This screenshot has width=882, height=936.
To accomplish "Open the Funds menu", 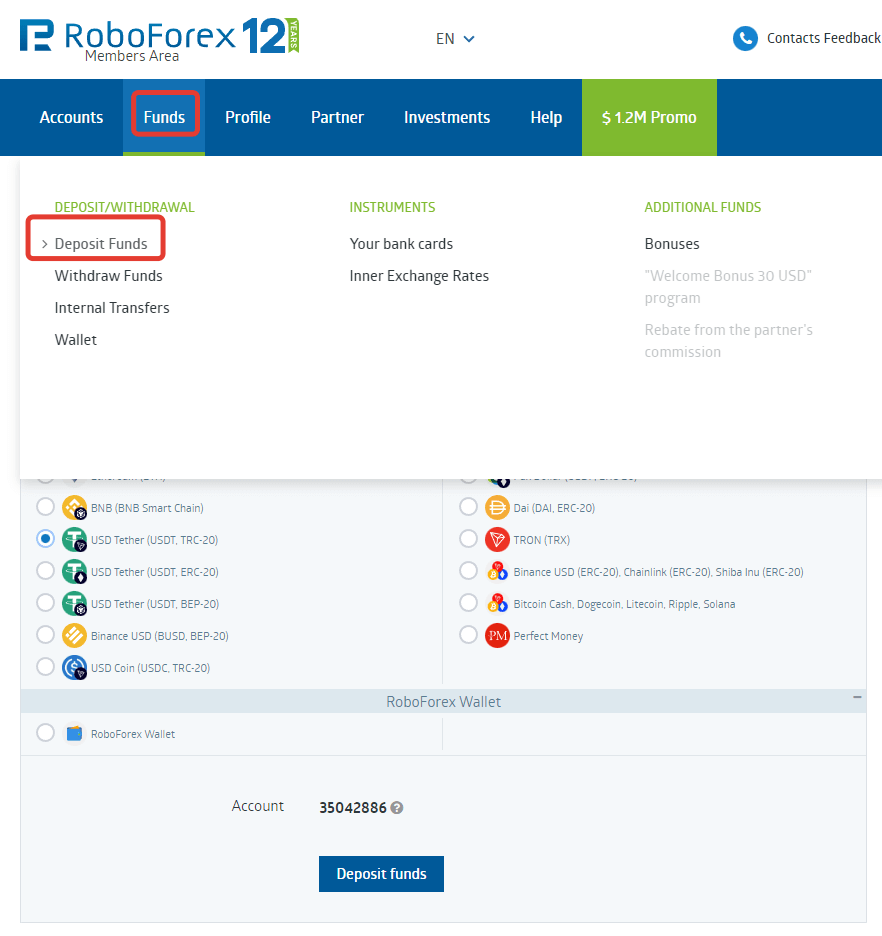I will pos(164,118).
